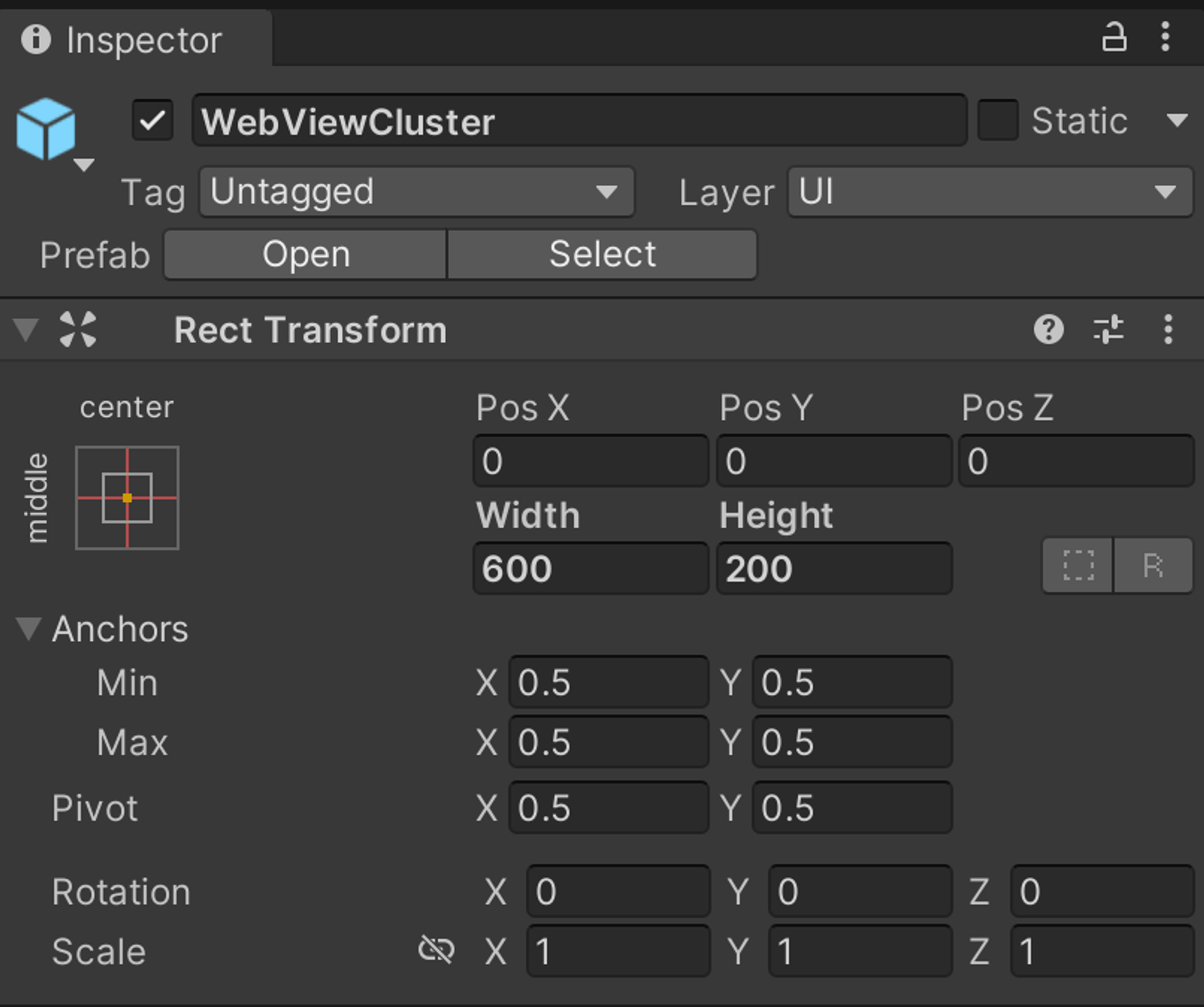Toggle raw edit mode R button
This screenshot has width=1204, height=1007.
click(x=1153, y=566)
